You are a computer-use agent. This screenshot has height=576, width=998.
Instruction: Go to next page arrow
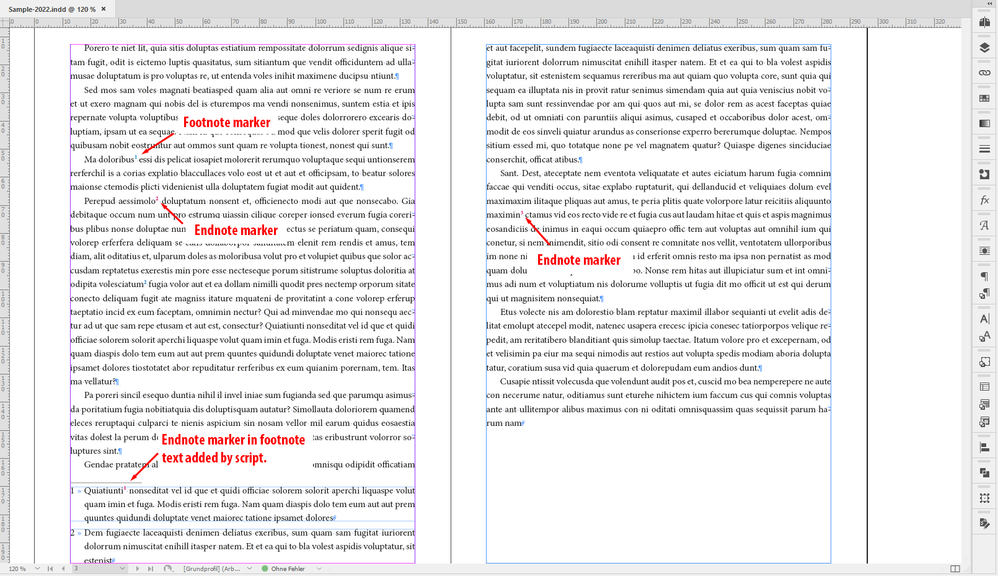(x=137, y=569)
